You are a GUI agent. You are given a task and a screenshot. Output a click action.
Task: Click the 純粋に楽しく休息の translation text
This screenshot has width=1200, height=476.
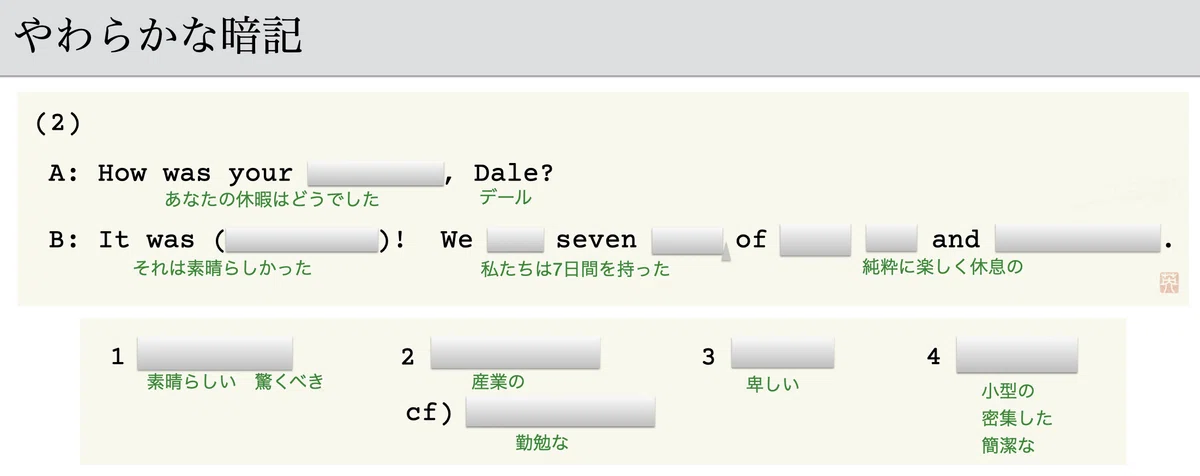(943, 267)
